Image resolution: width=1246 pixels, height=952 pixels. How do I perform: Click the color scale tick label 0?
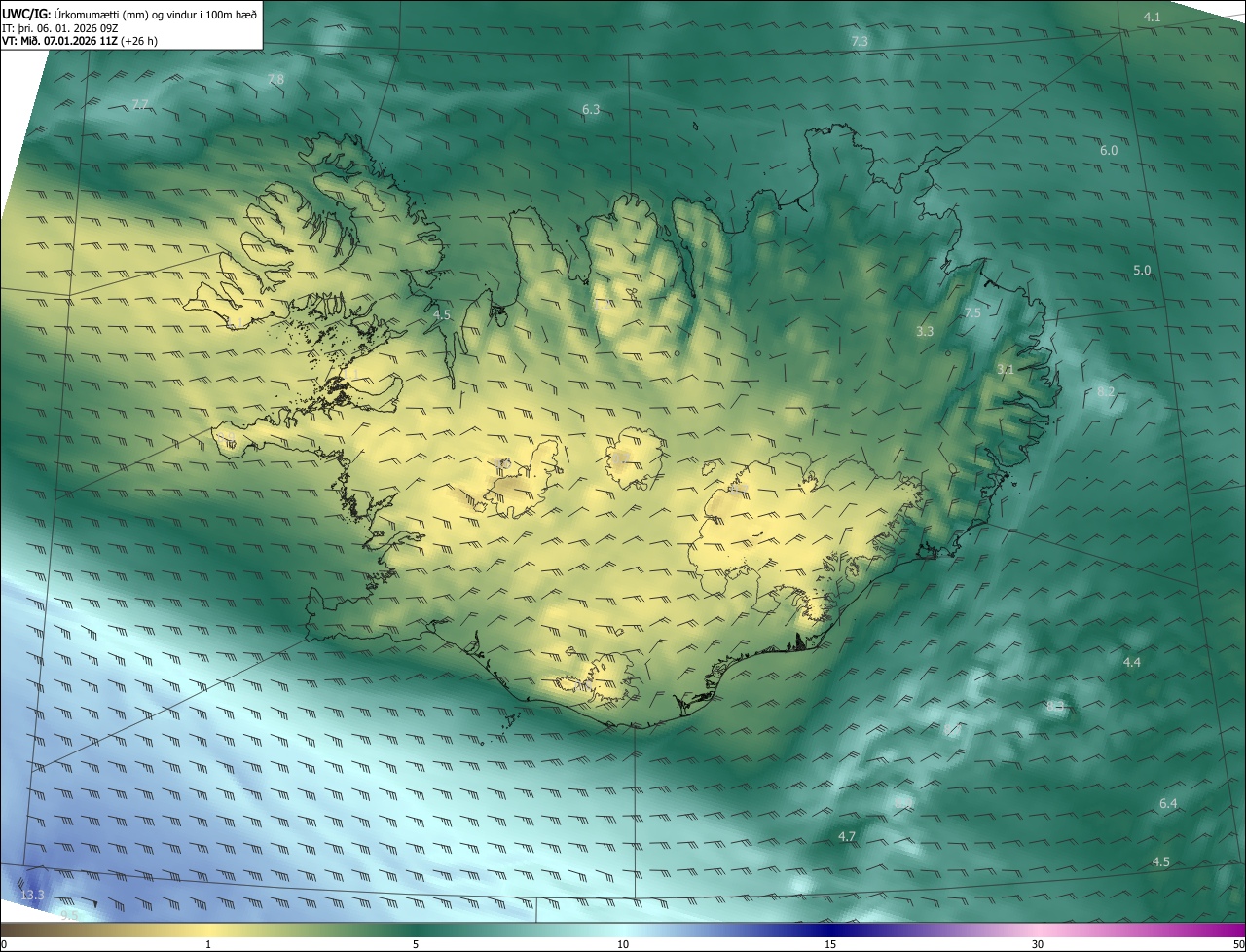[x=4, y=944]
